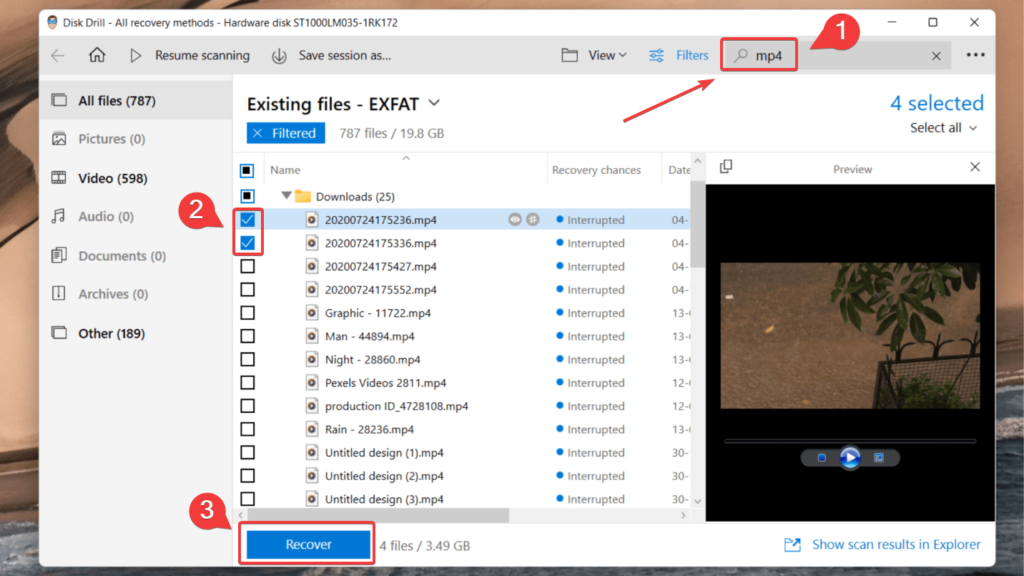
Task: Expand the Existing files - EXFAT dropdown
Action: pyautogui.click(x=434, y=103)
